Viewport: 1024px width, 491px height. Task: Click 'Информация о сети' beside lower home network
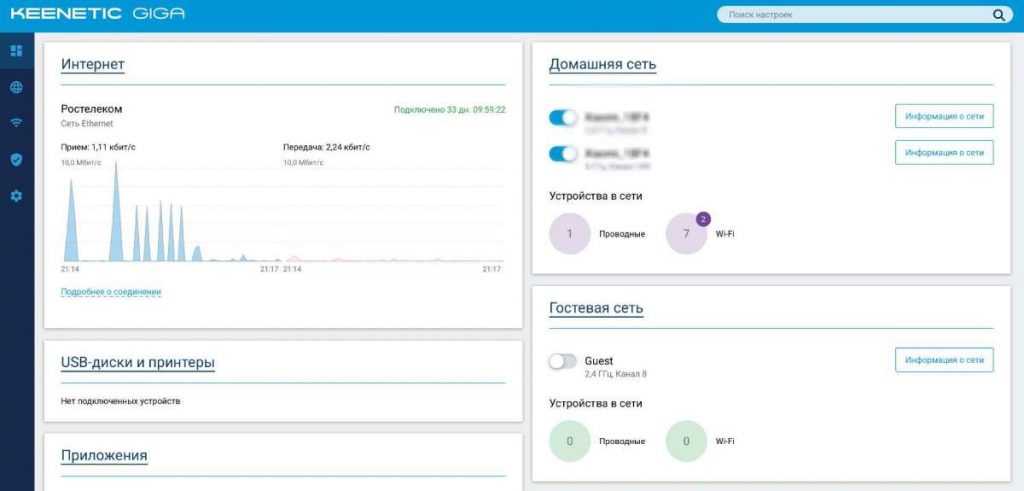tap(944, 153)
